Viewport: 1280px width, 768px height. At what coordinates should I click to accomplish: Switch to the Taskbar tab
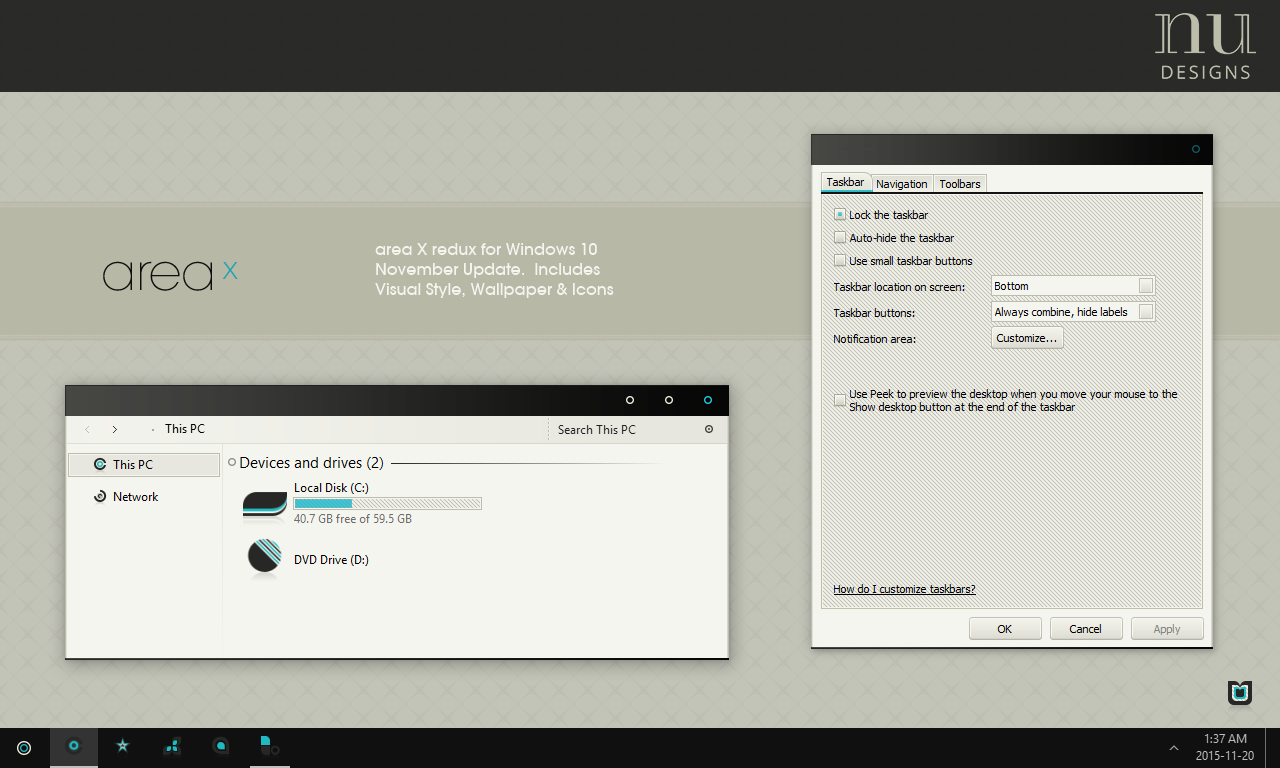pyautogui.click(x=846, y=183)
